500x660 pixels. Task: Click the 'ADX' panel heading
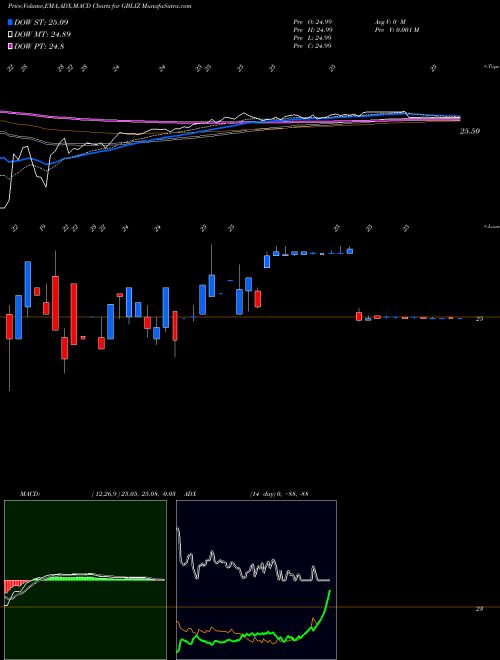tap(190, 493)
